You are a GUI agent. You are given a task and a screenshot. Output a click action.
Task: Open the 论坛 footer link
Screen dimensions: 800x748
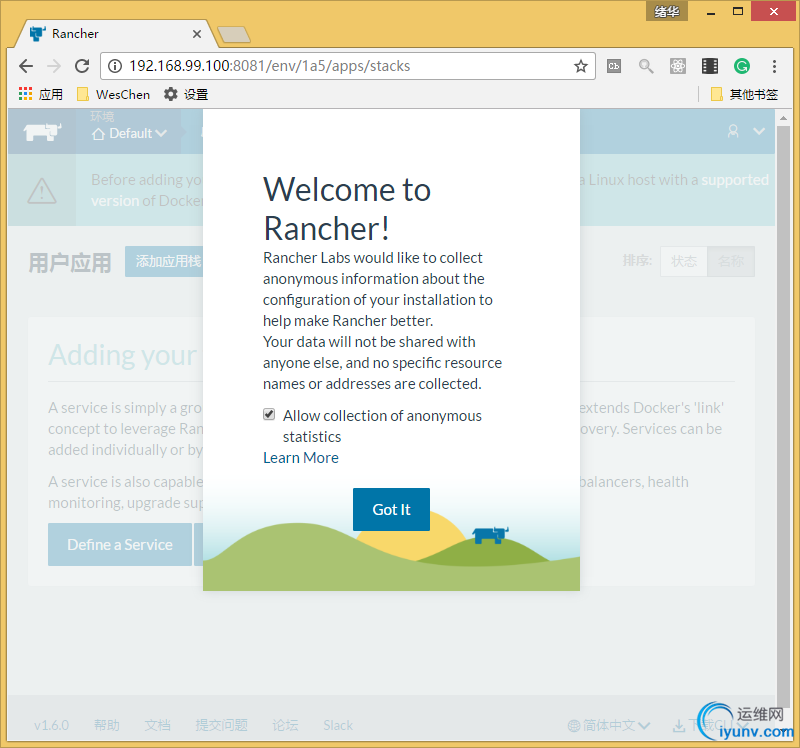[x=285, y=725]
